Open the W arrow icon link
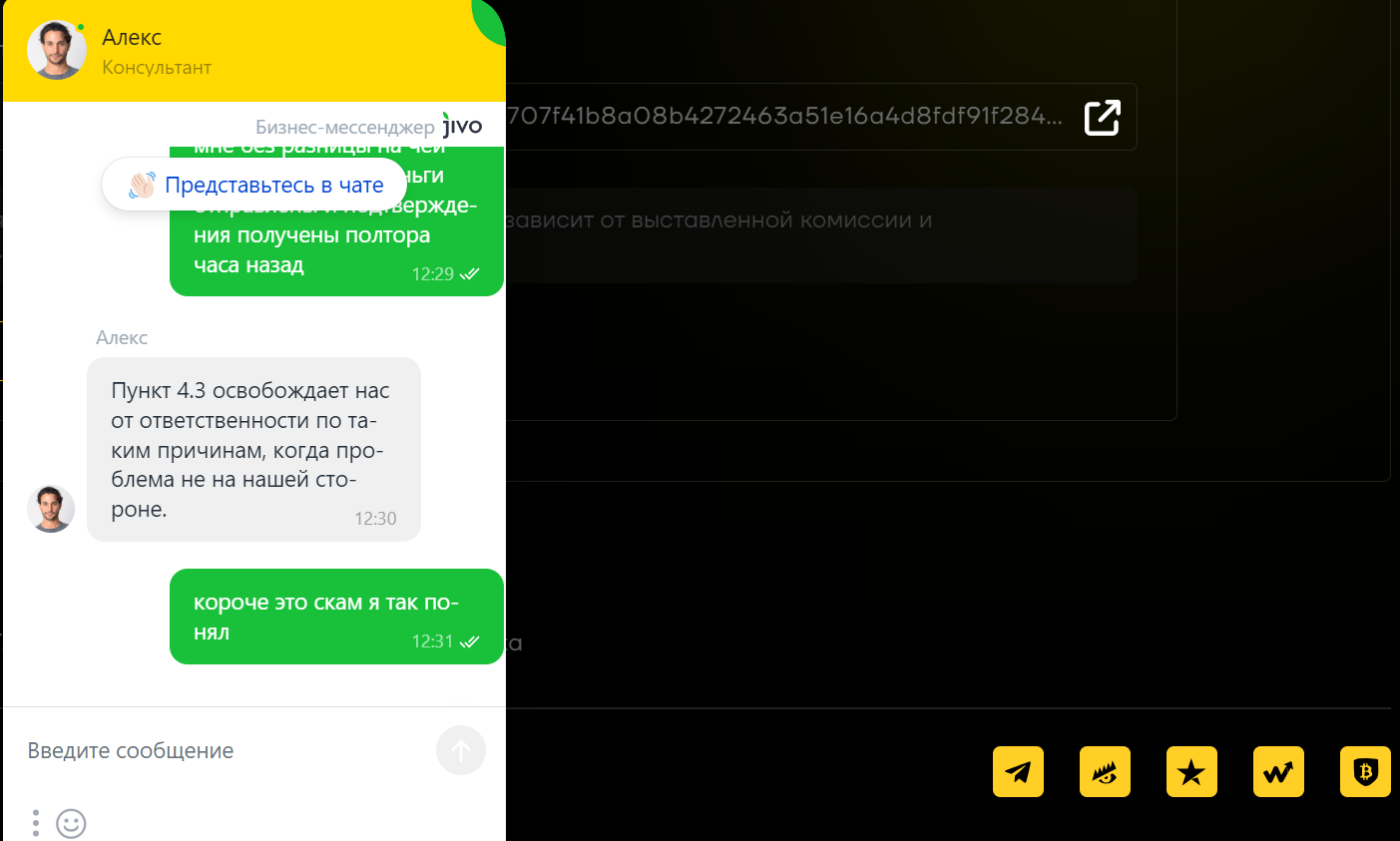Viewport: 1400px width, 841px height. point(1278,771)
